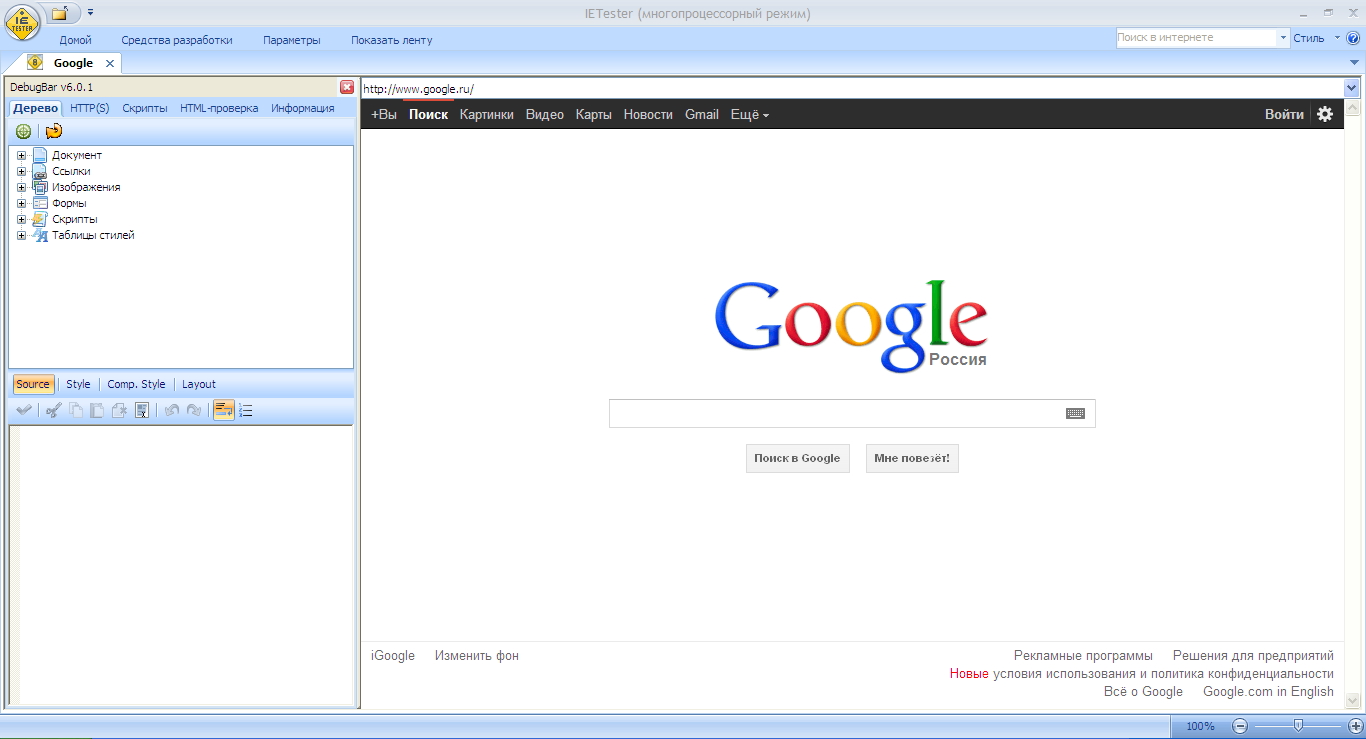Open the quick access toolbar customize arrow
1366x739 pixels.
(90, 13)
